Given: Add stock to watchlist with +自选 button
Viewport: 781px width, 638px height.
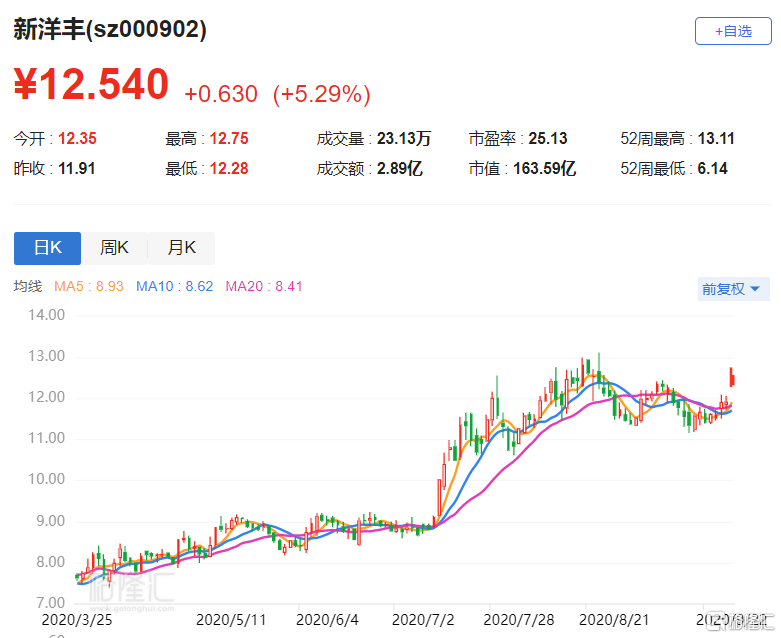Looking at the screenshot, I should [x=733, y=31].
